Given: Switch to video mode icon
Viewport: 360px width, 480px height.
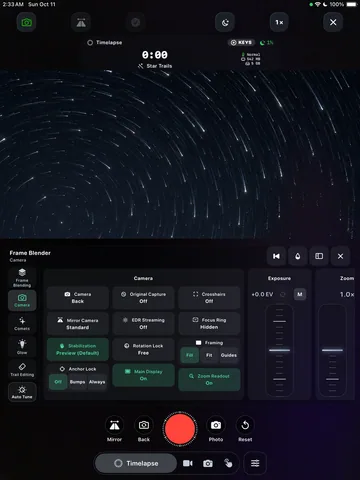Looking at the screenshot, I should click(x=188, y=463).
